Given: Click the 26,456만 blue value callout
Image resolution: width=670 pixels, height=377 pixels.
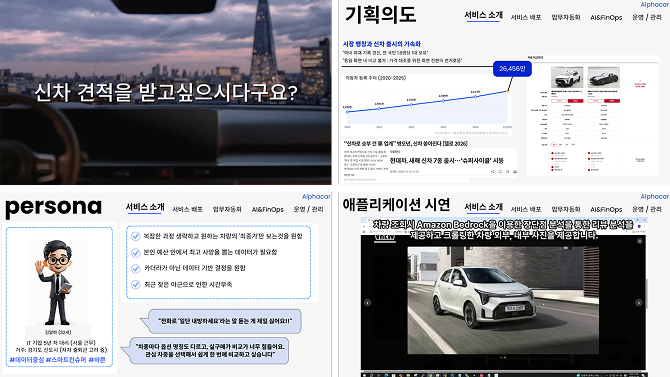Looking at the screenshot, I should pos(512,69).
